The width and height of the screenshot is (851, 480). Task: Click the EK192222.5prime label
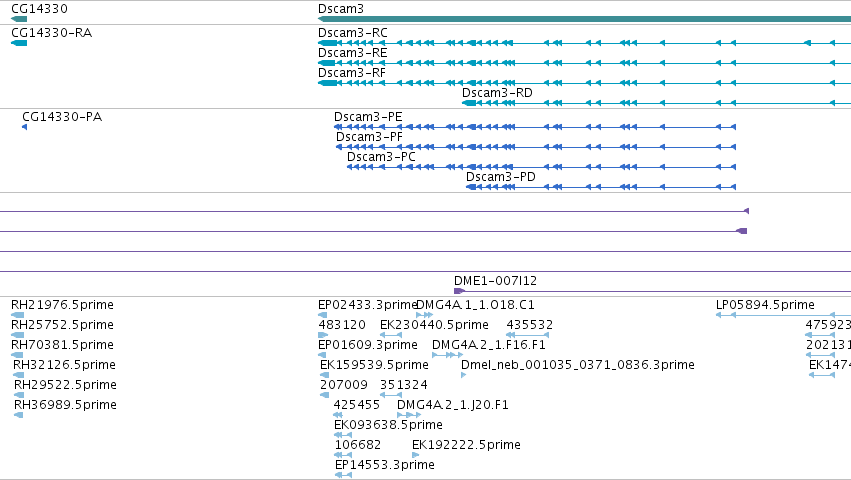[466, 445]
